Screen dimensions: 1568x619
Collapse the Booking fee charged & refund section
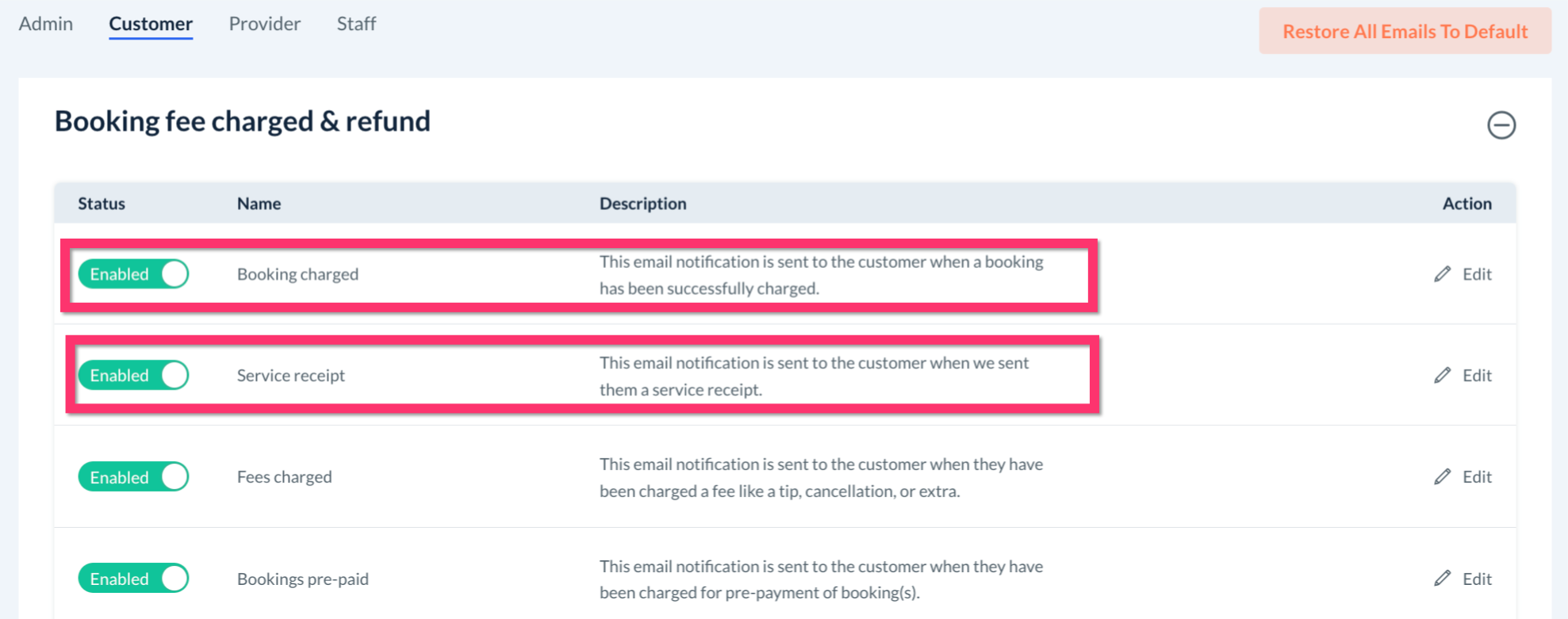tap(1501, 125)
